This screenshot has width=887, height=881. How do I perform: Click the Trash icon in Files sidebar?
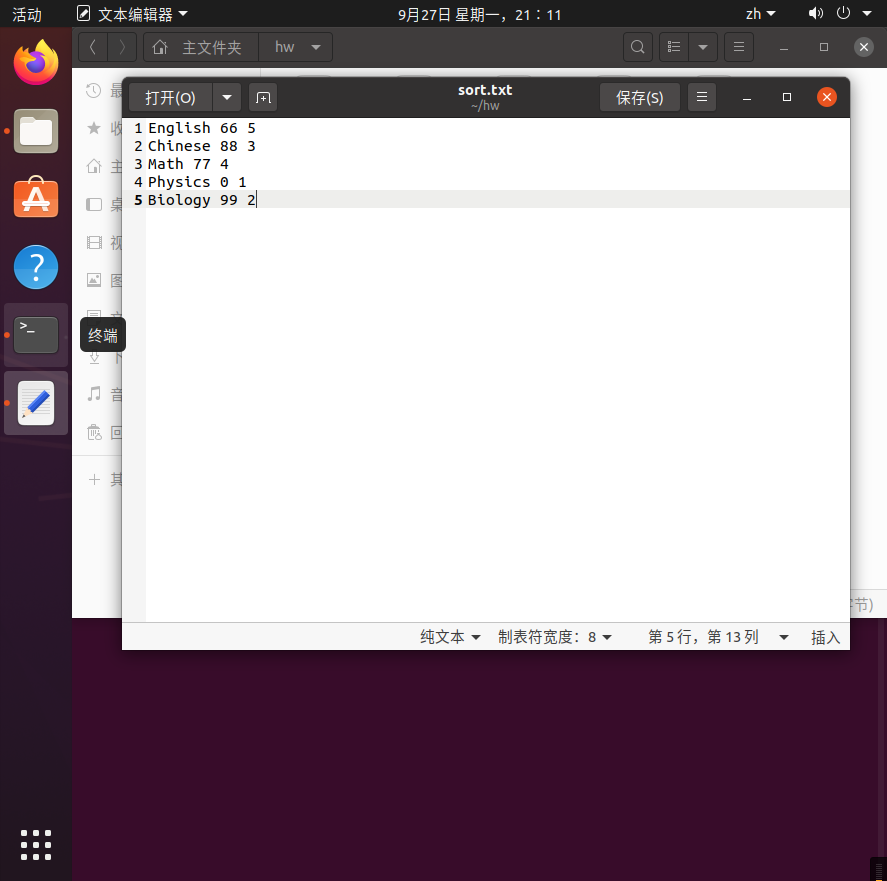(94, 432)
